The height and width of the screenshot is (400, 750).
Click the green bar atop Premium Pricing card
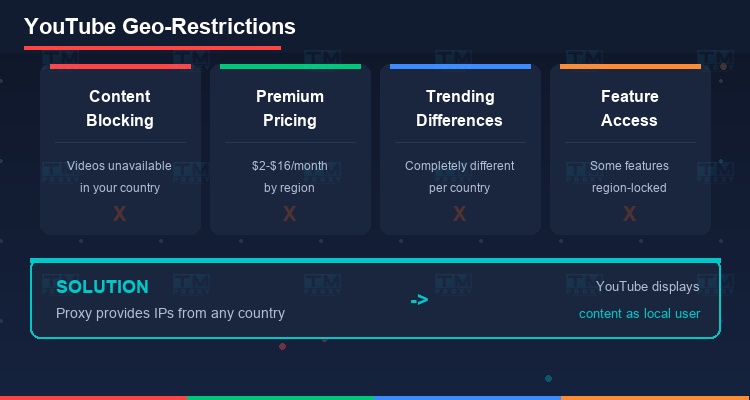coord(290,67)
